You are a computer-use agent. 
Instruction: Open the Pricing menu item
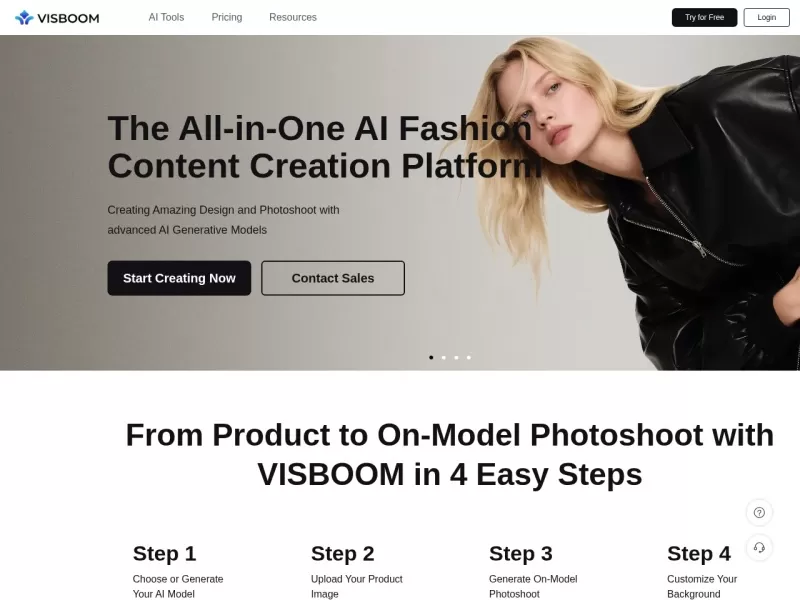(x=227, y=17)
